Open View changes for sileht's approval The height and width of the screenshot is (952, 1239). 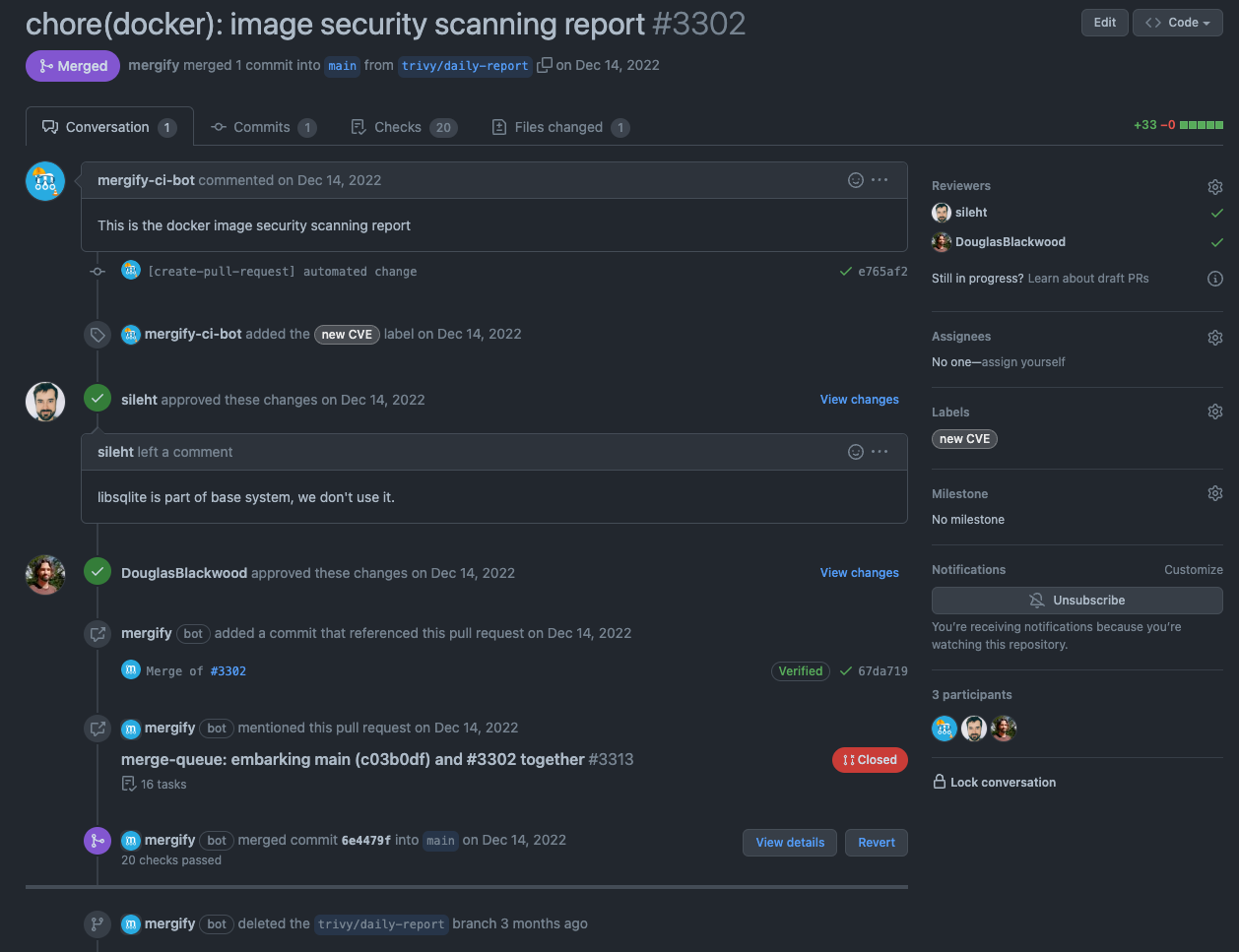coord(860,400)
